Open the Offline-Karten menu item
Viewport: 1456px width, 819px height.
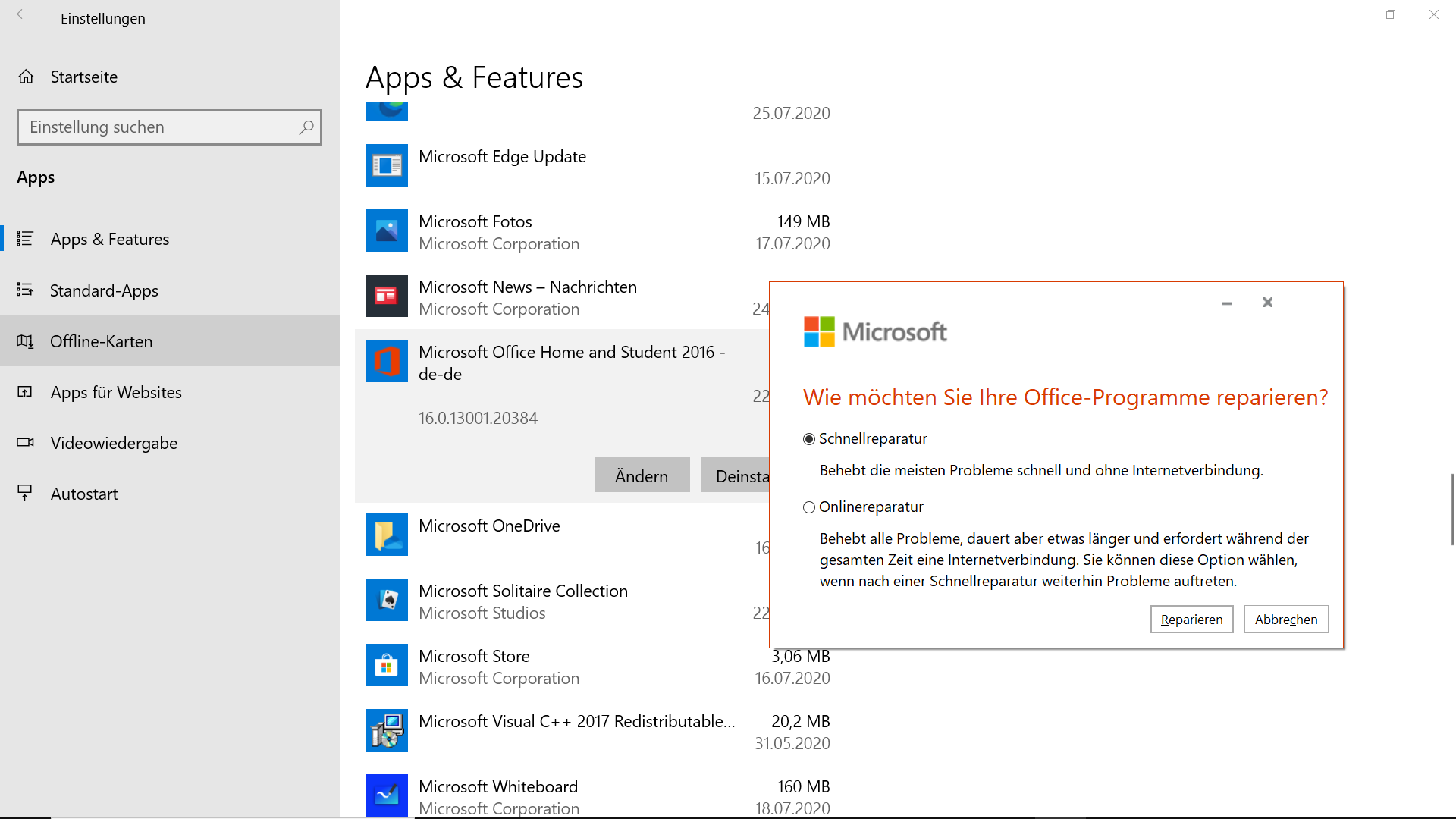point(170,340)
